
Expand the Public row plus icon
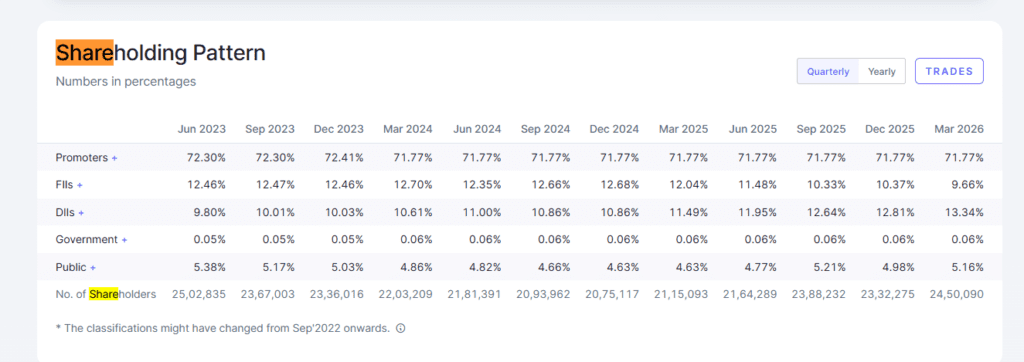(x=93, y=268)
